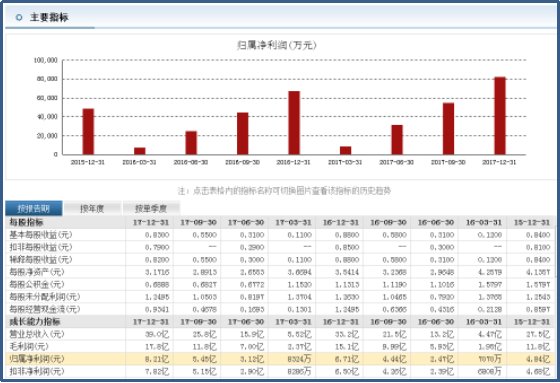Click the 每股经营现金流(元) indicator name

(45, 309)
